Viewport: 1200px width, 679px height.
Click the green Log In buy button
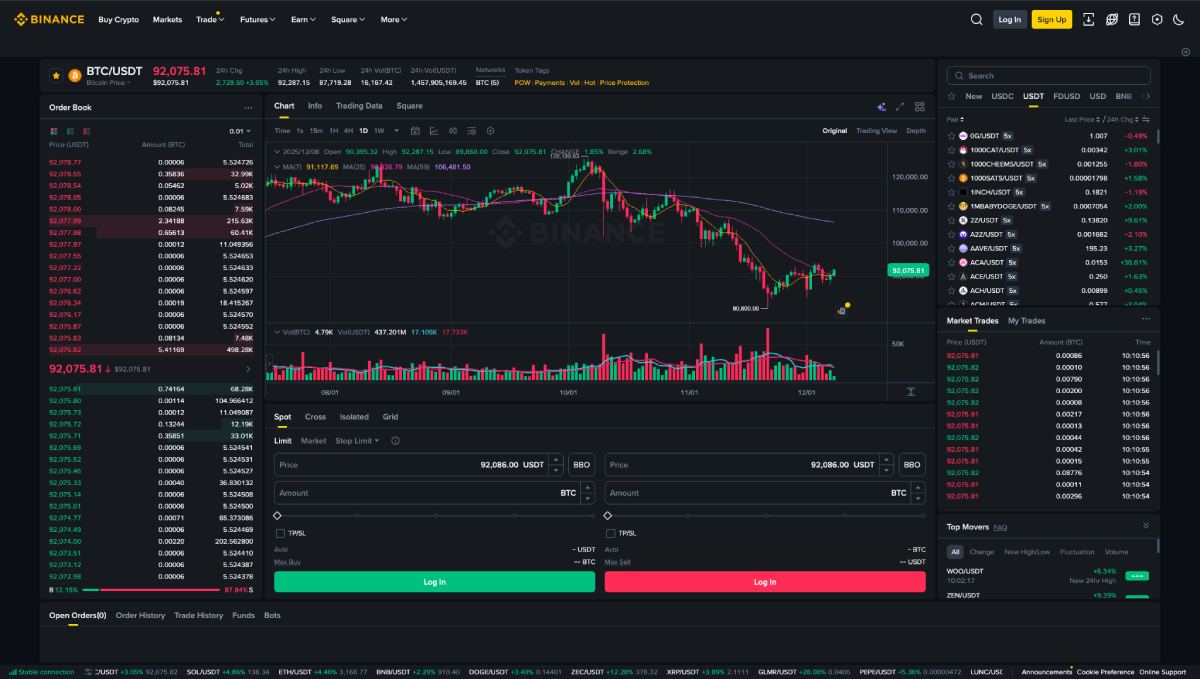click(434, 582)
